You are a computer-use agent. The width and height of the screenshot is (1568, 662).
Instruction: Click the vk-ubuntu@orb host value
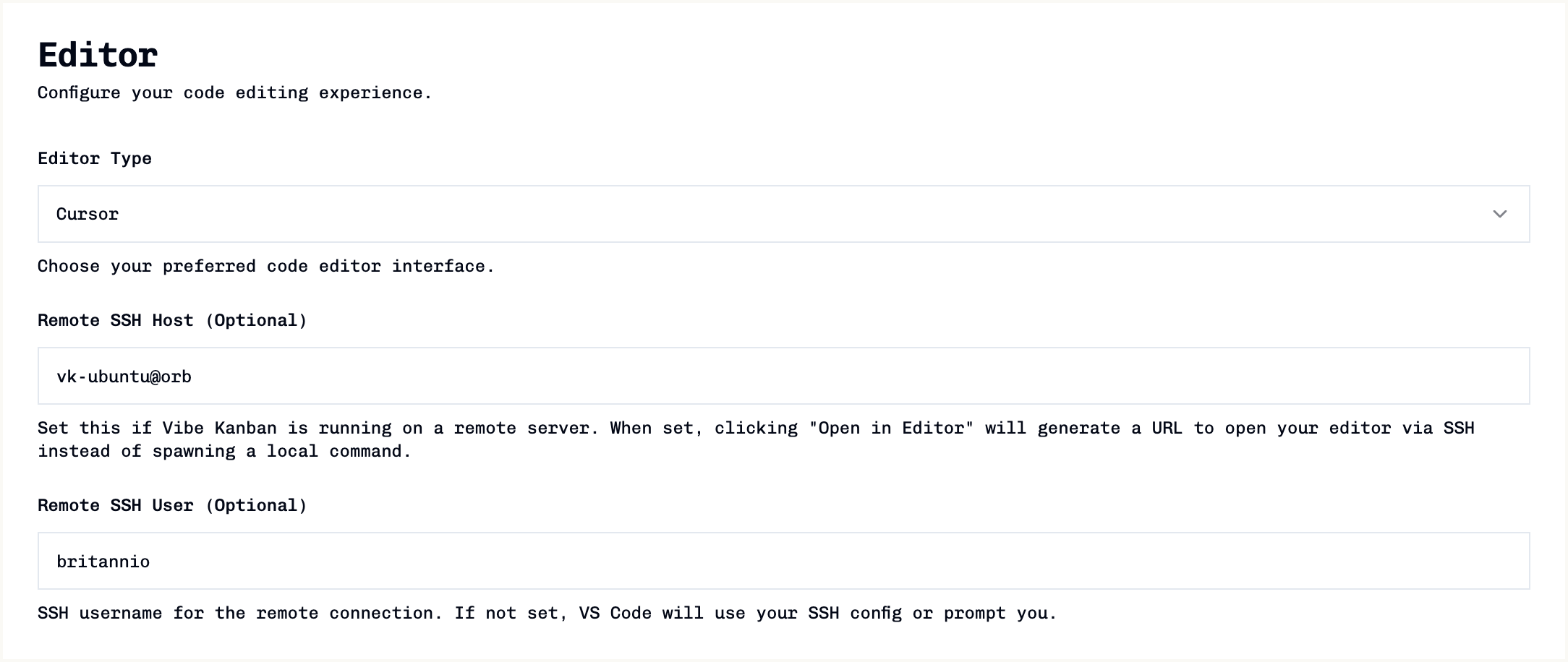click(x=124, y=375)
